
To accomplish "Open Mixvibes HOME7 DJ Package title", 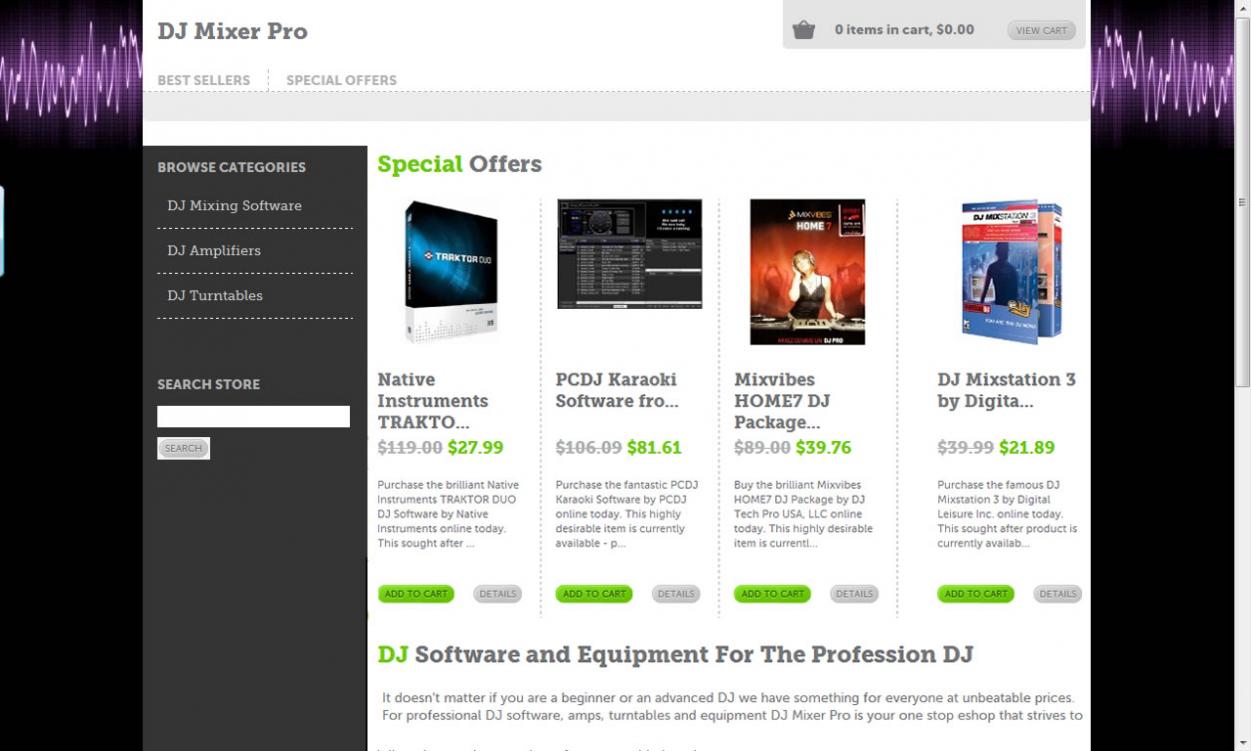I will pyautogui.click(x=782, y=400).
